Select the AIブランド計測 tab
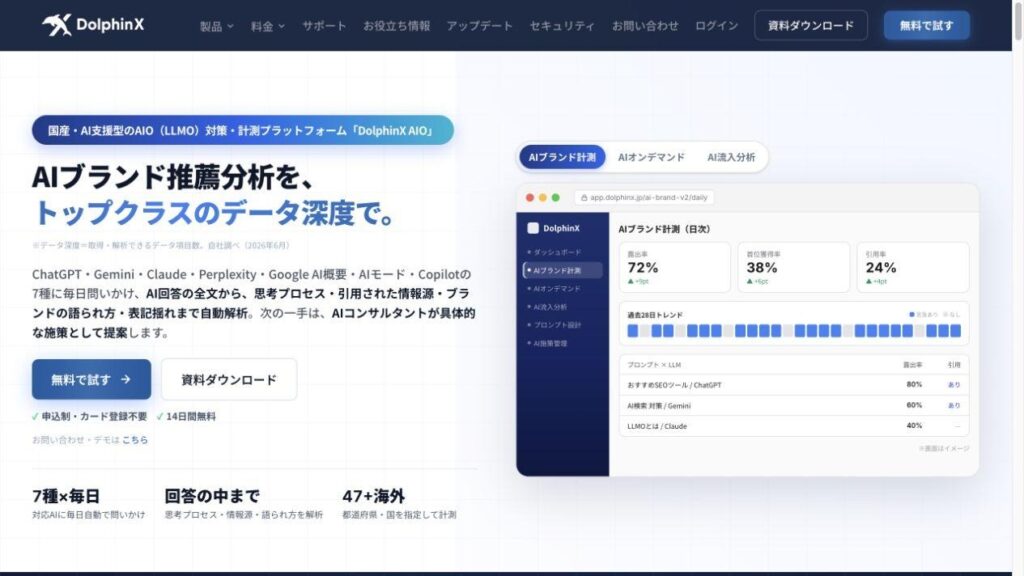 (562, 157)
